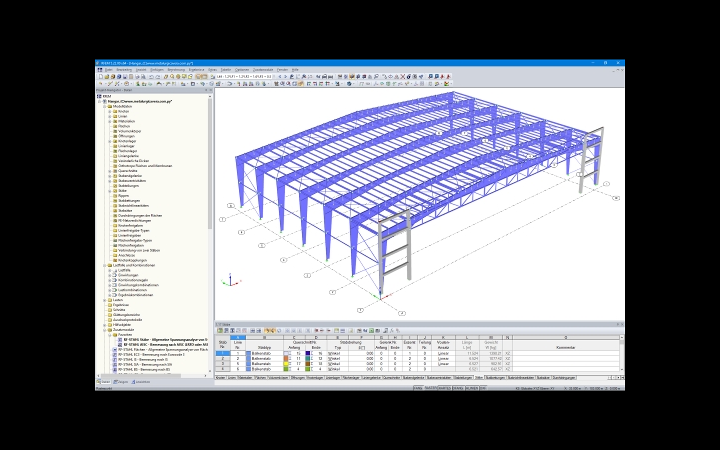Toggle OFANG in the status bar

point(459,388)
